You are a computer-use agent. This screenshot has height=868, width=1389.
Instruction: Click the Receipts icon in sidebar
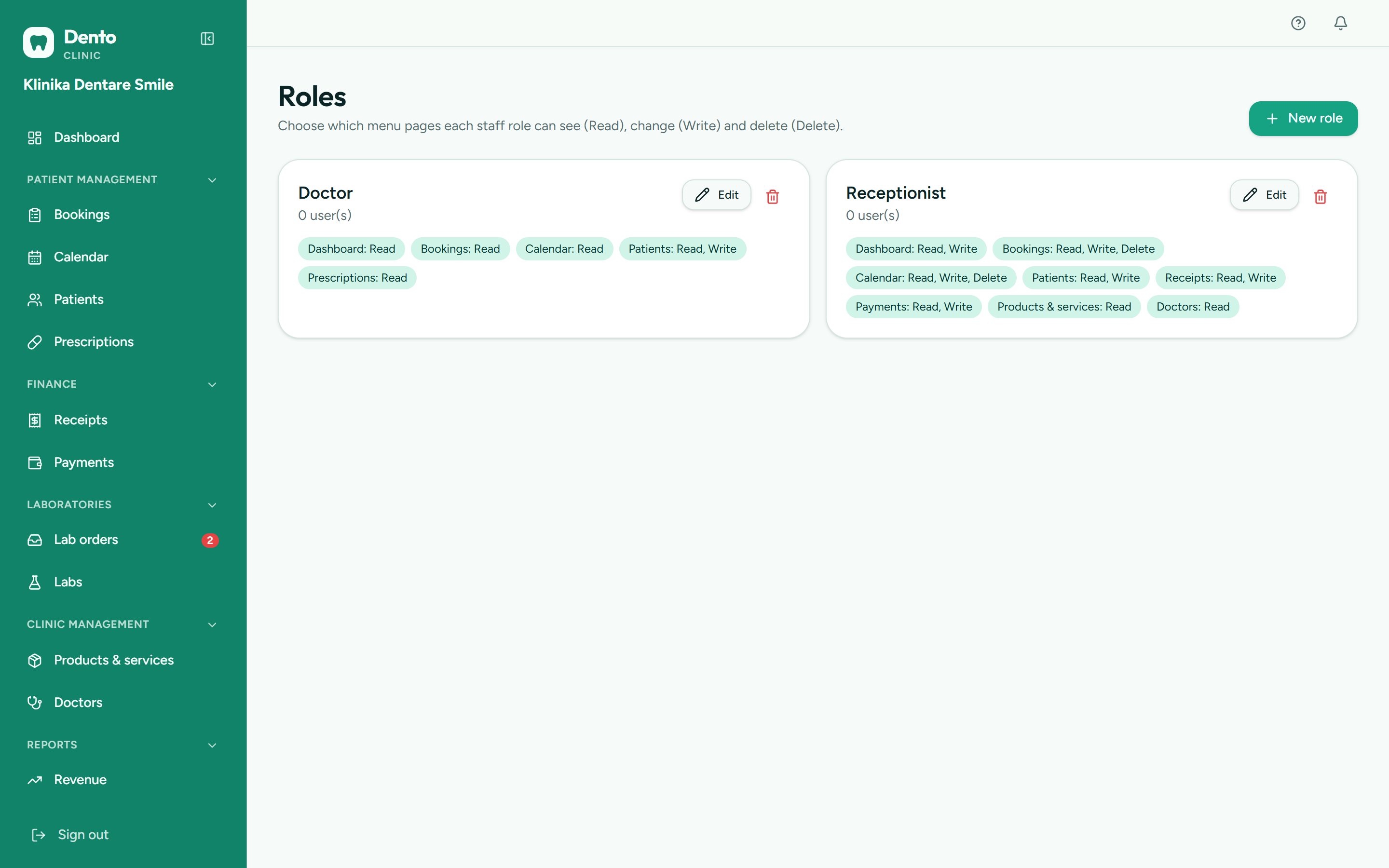[34, 420]
